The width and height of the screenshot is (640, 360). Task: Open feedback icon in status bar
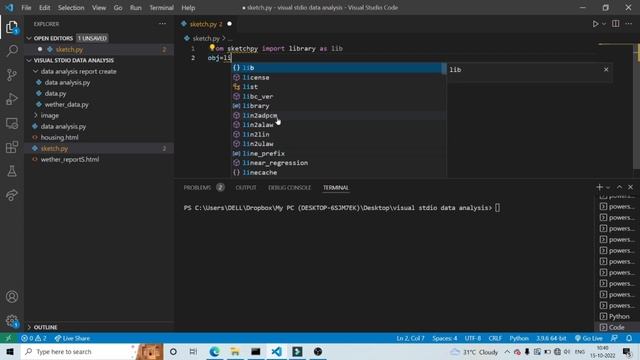pos(614,338)
